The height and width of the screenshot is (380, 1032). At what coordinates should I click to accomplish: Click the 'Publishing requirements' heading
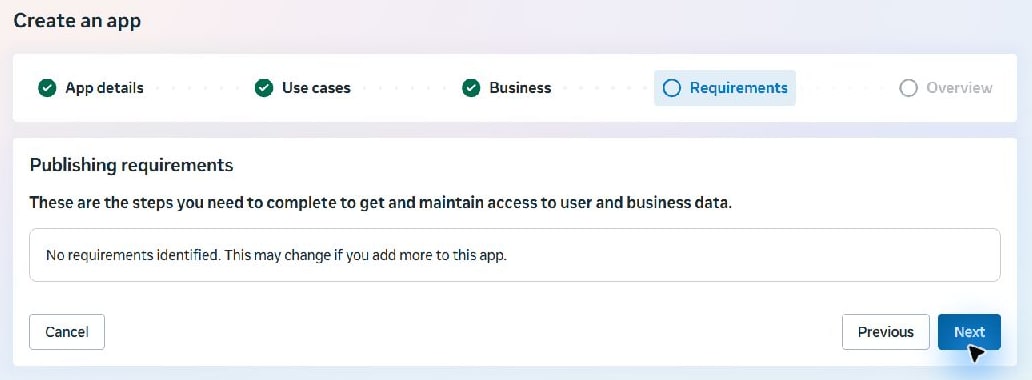click(132, 165)
